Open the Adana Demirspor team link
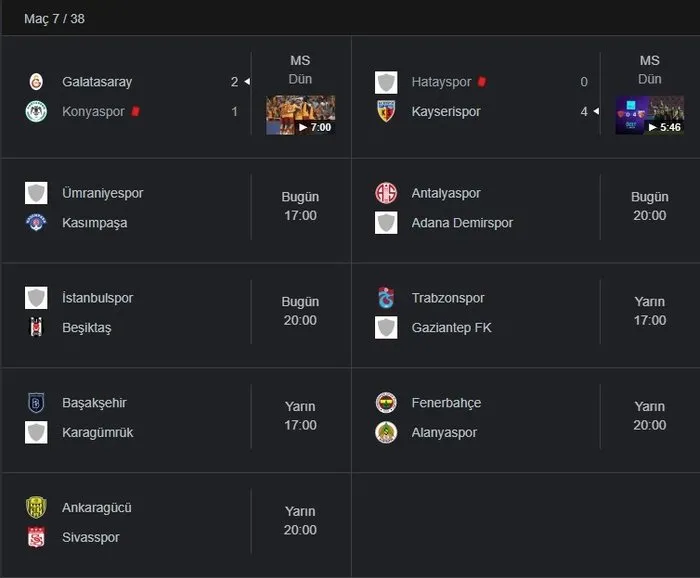This screenshot has height=578, width=700. pos(462,223)
